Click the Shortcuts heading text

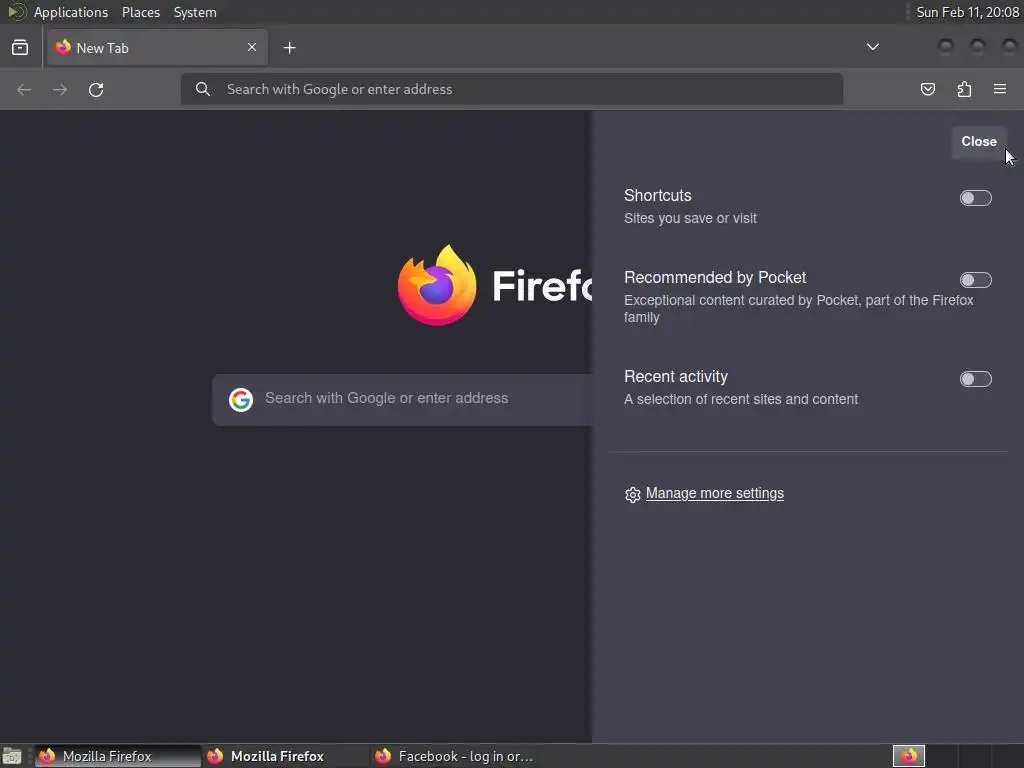[658, 195]
